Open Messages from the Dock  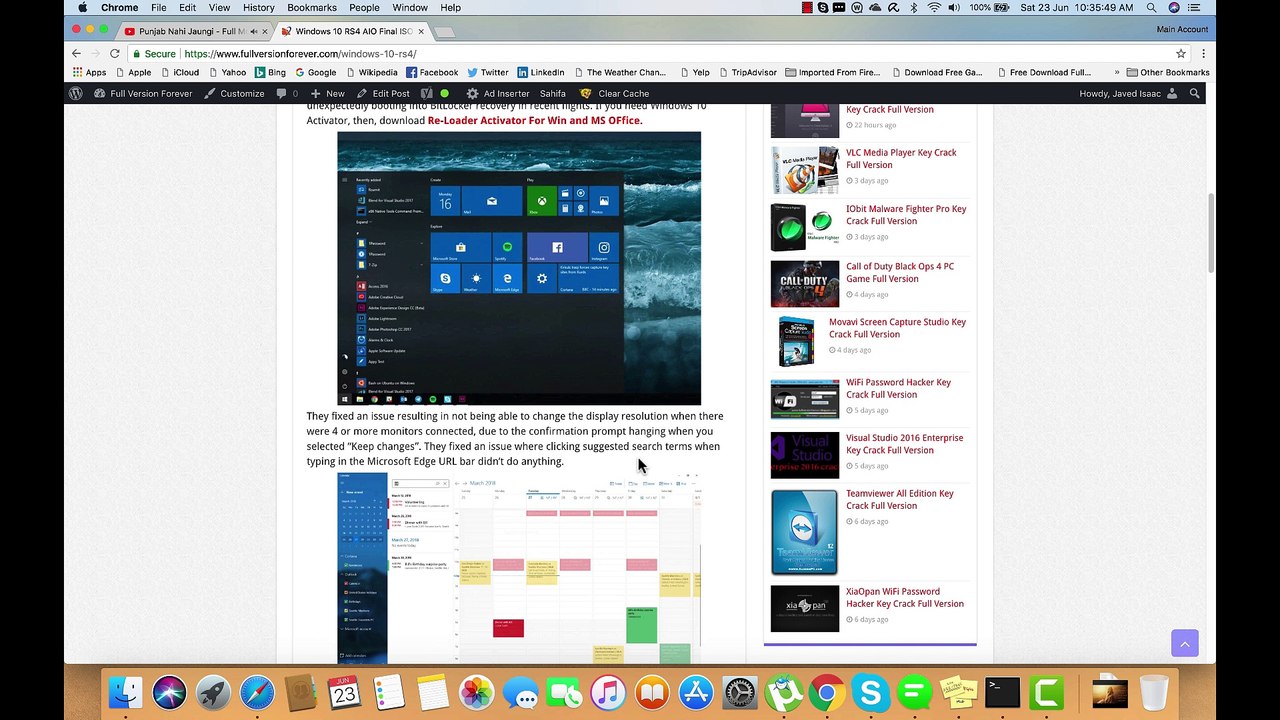click(x=520, y=692)
